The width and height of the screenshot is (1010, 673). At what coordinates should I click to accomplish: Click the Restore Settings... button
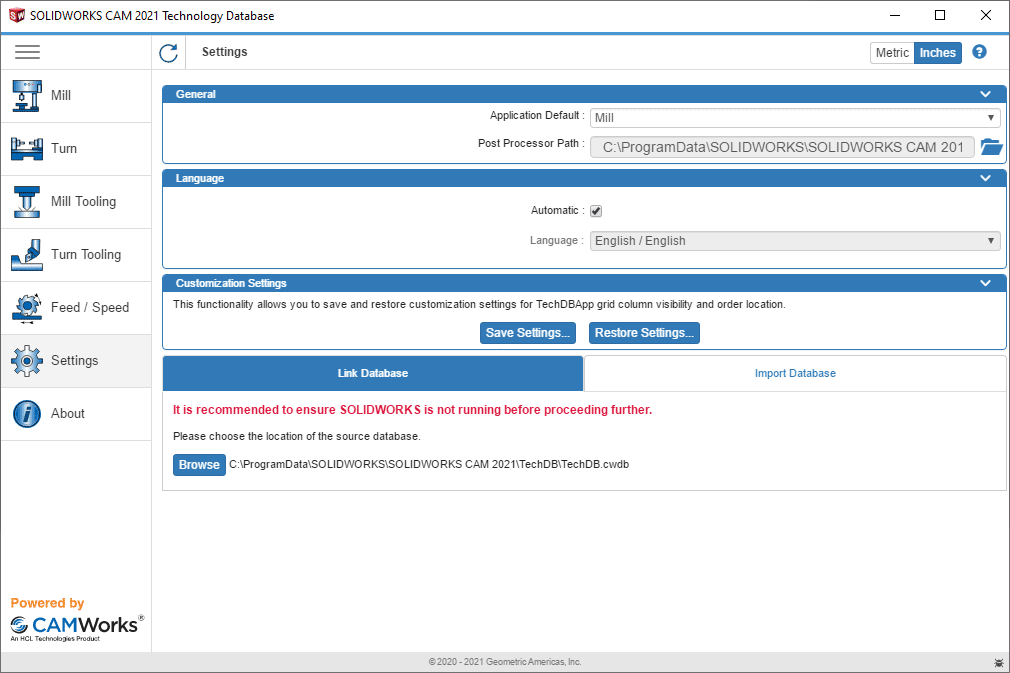(x=644, y=333)
